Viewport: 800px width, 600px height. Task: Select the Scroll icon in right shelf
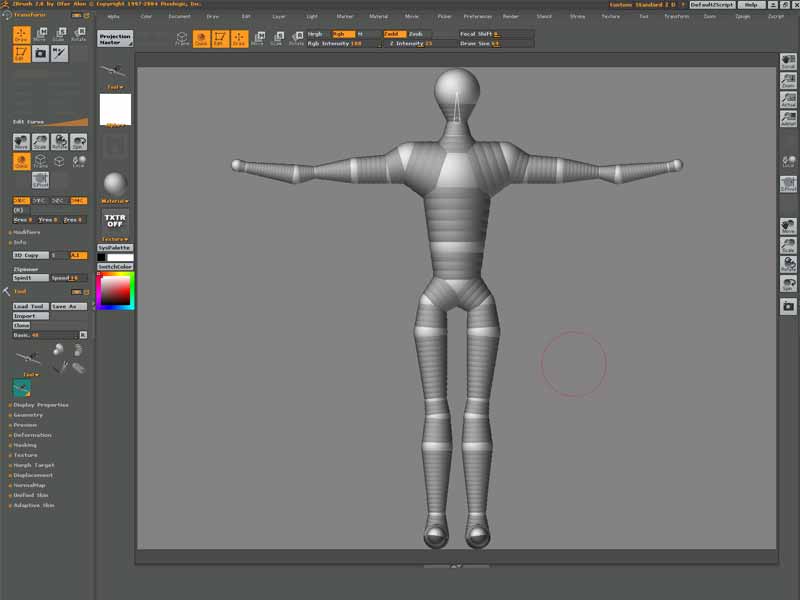point(788,62)
